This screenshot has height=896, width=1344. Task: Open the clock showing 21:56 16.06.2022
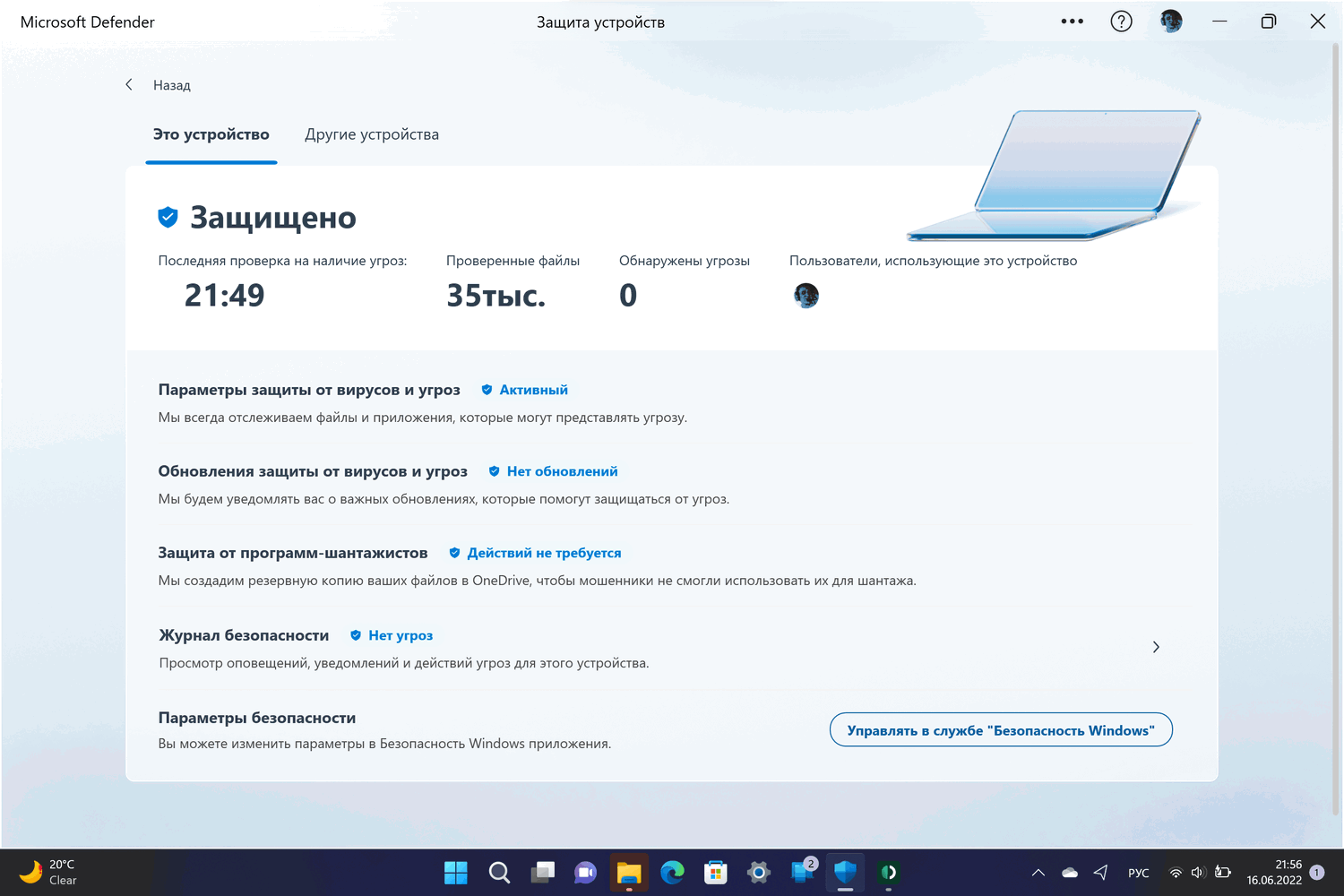click(1274, 873)
